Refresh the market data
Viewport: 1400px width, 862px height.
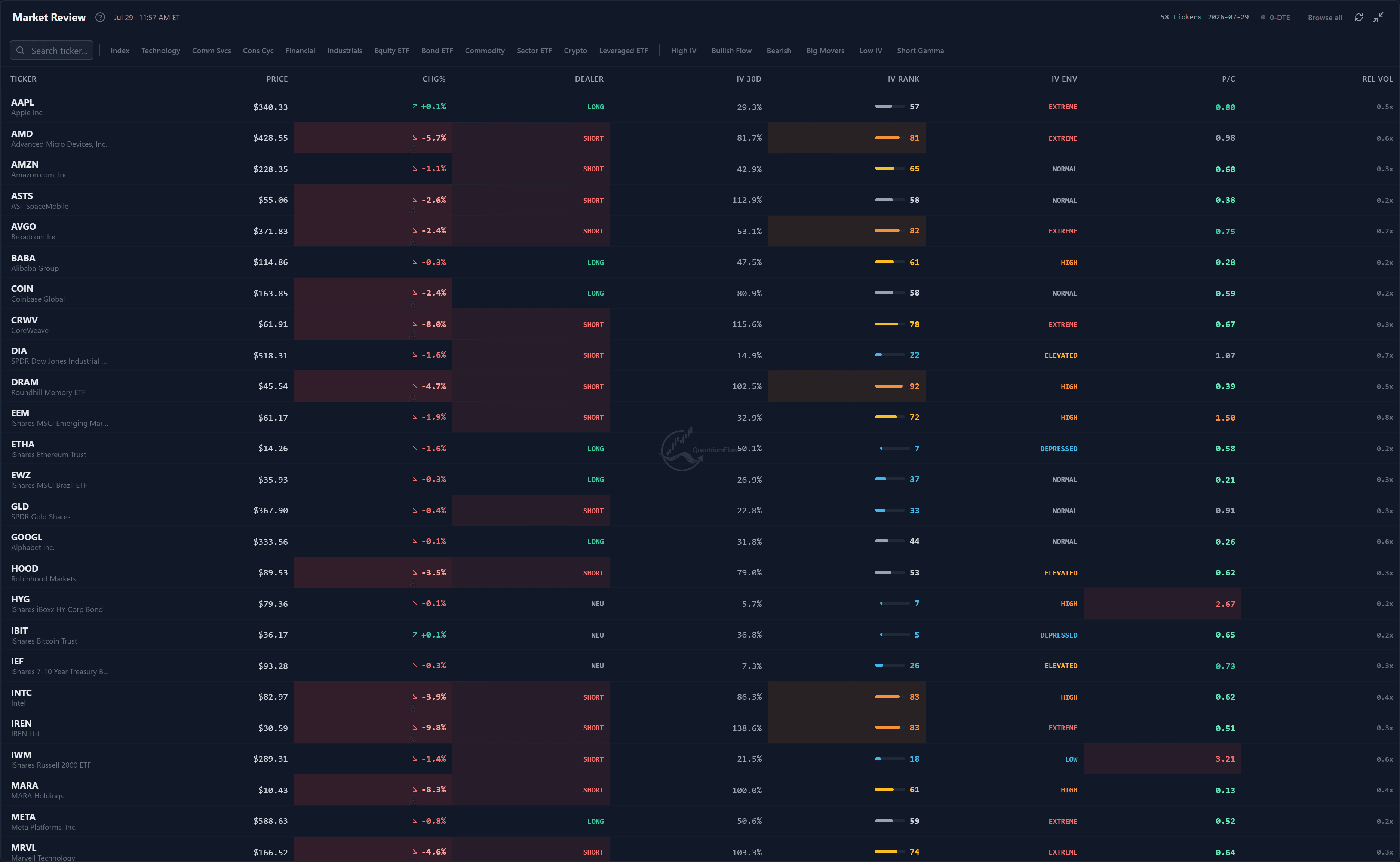pos(1358,17)
